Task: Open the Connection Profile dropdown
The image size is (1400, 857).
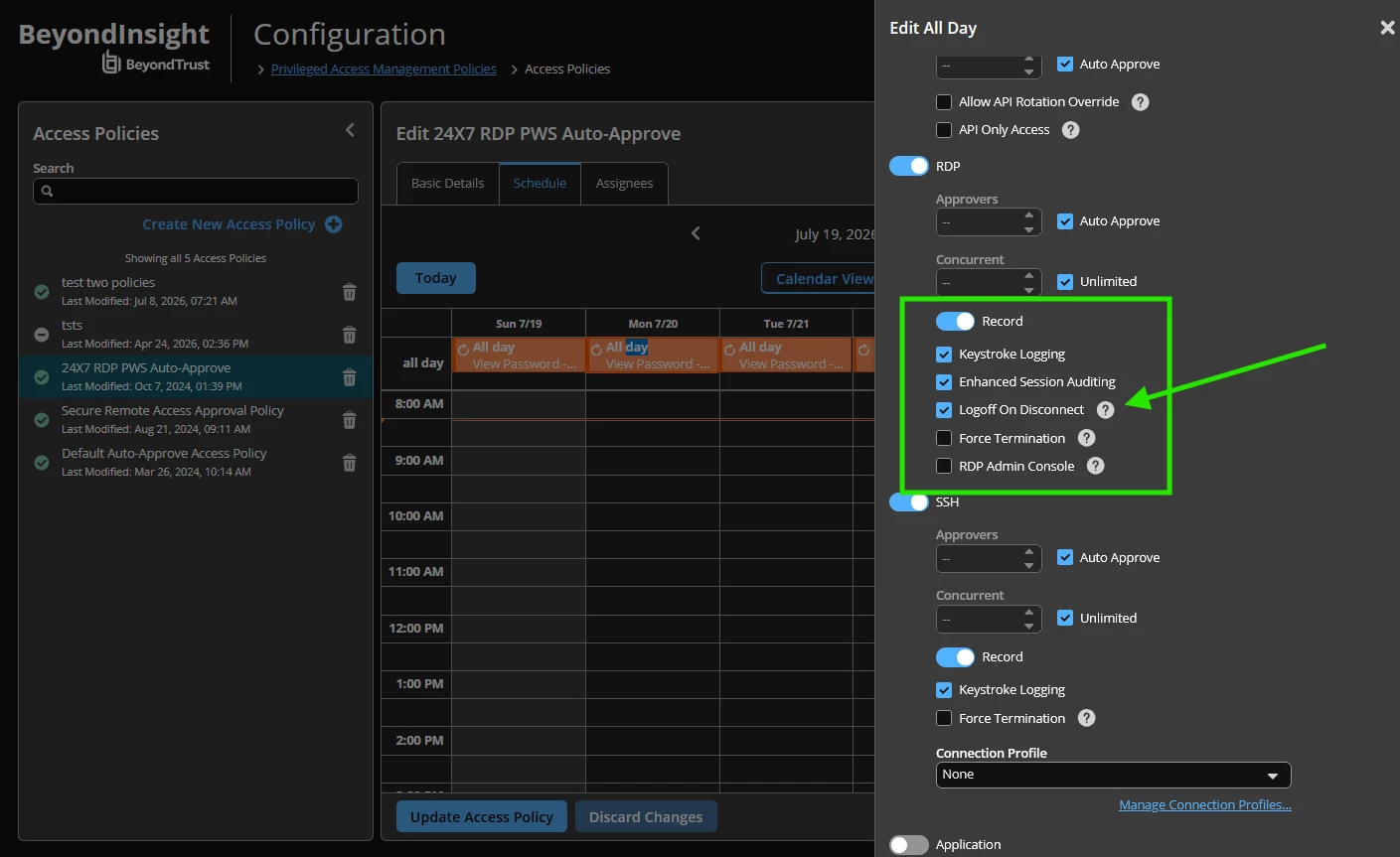Action: click(1114, 775)
